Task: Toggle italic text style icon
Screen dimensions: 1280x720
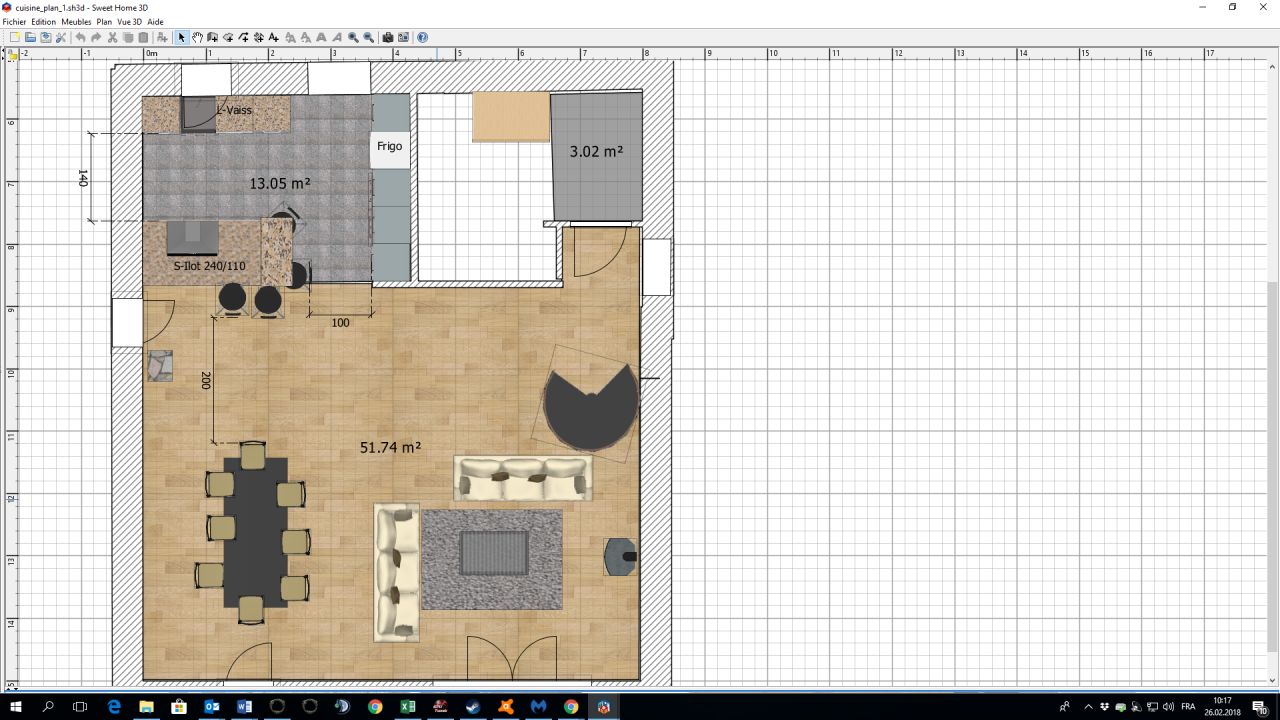Action: tap(336, 37)
